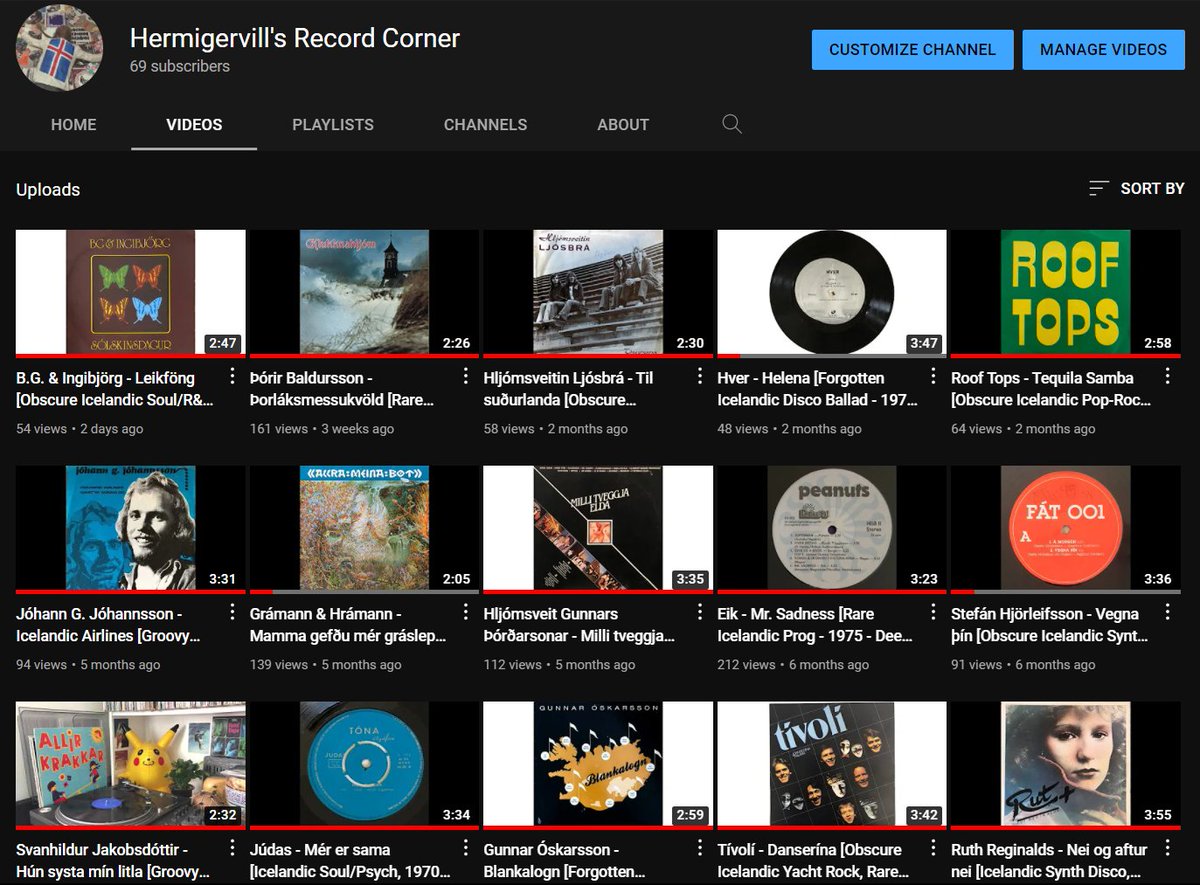The height and width of the screenshot is (885, 1200).
Task: Play the Svanhildur Jakobsdóttir video thumbnail
Action: coord(129,763)
